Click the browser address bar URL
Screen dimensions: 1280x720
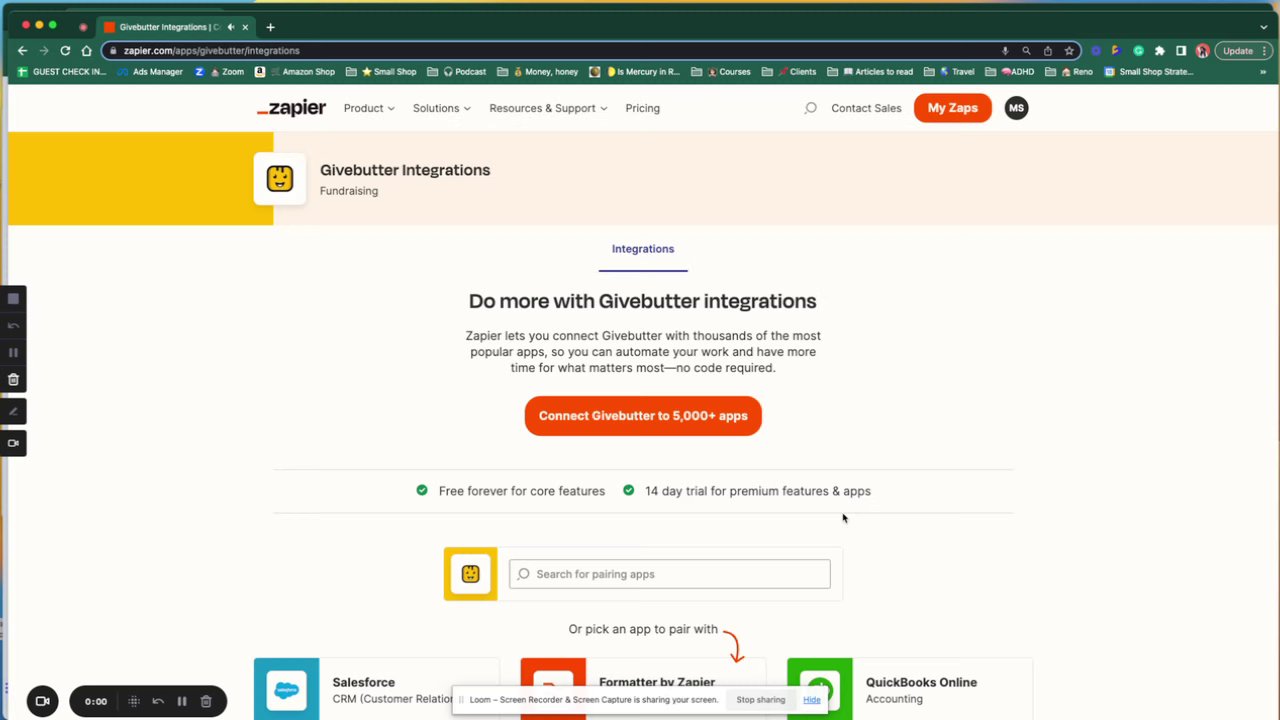click(212, 50)
